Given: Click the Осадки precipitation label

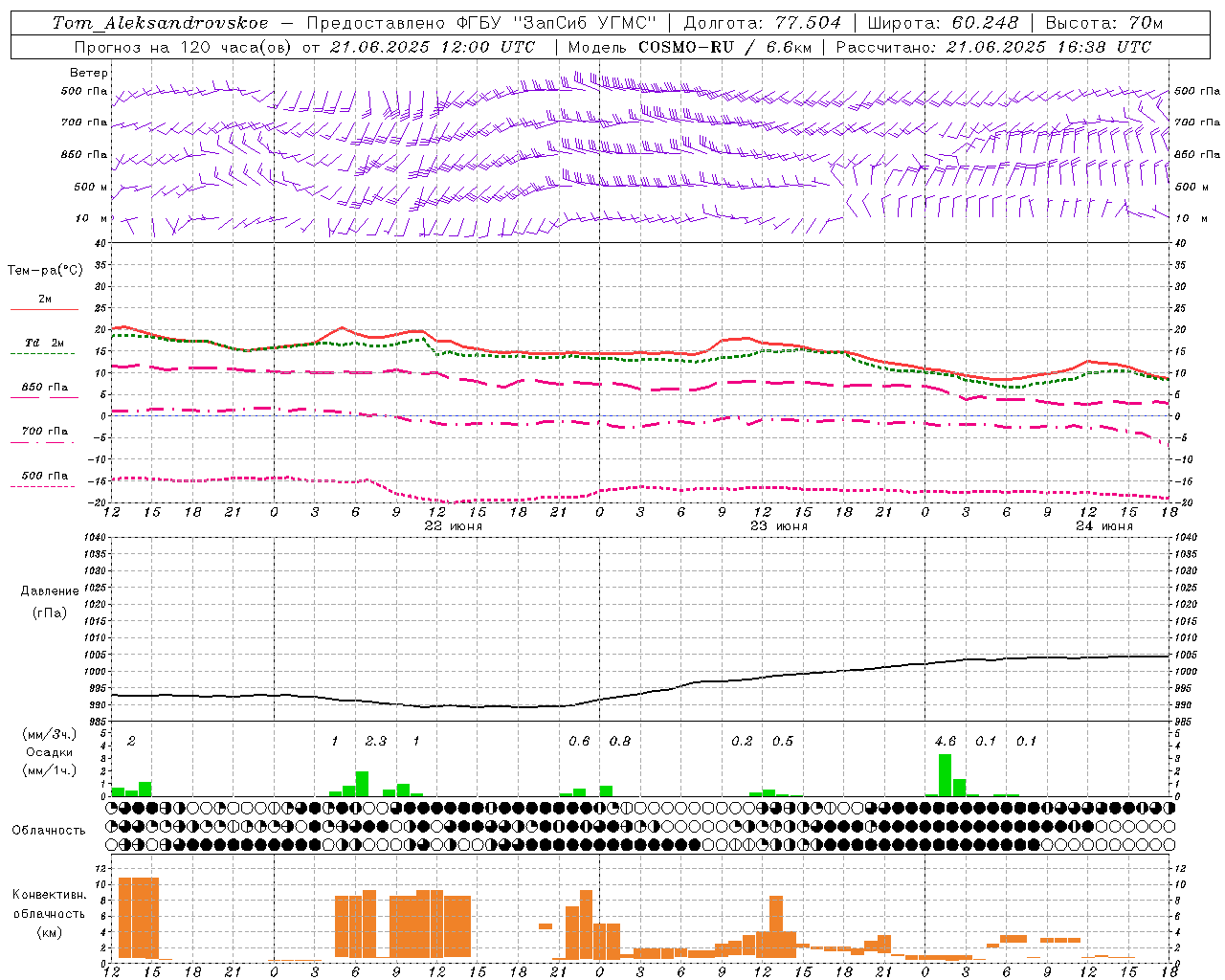Looking at the screenshot, I should click(49, 752).
